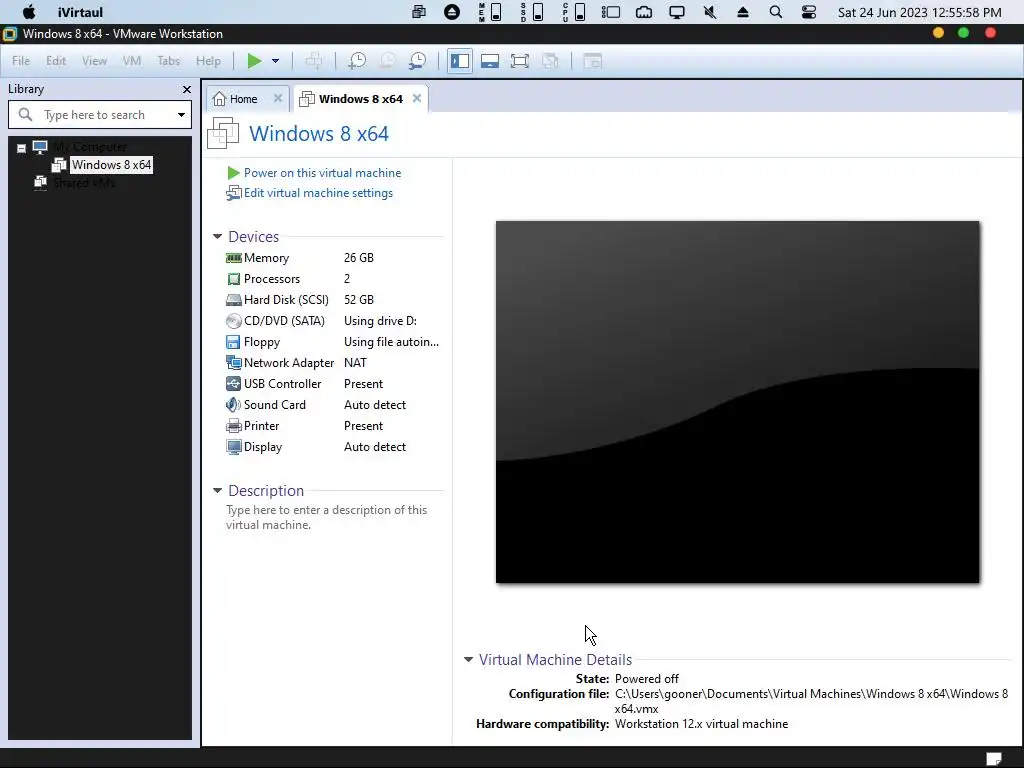The height and width of the screenshot is (768, 1024).
Task: Click the 26 GB memory value
Action: (x=359, y=258)
